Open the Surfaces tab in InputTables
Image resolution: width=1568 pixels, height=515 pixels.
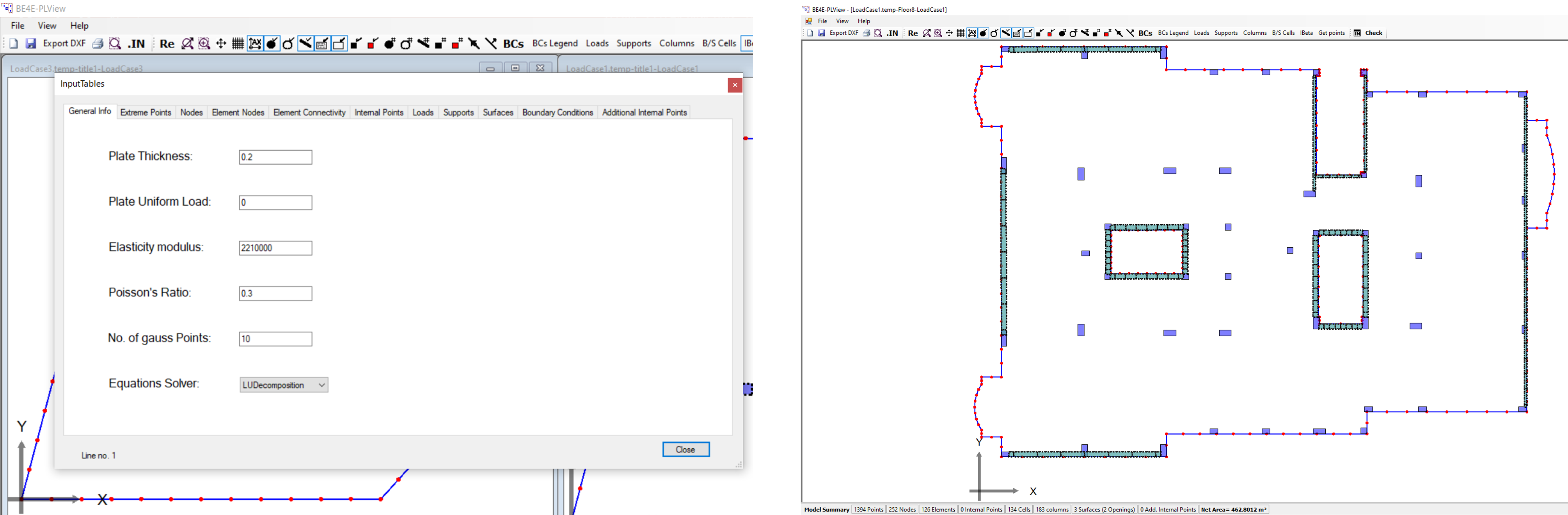click(x=498, y=112)
